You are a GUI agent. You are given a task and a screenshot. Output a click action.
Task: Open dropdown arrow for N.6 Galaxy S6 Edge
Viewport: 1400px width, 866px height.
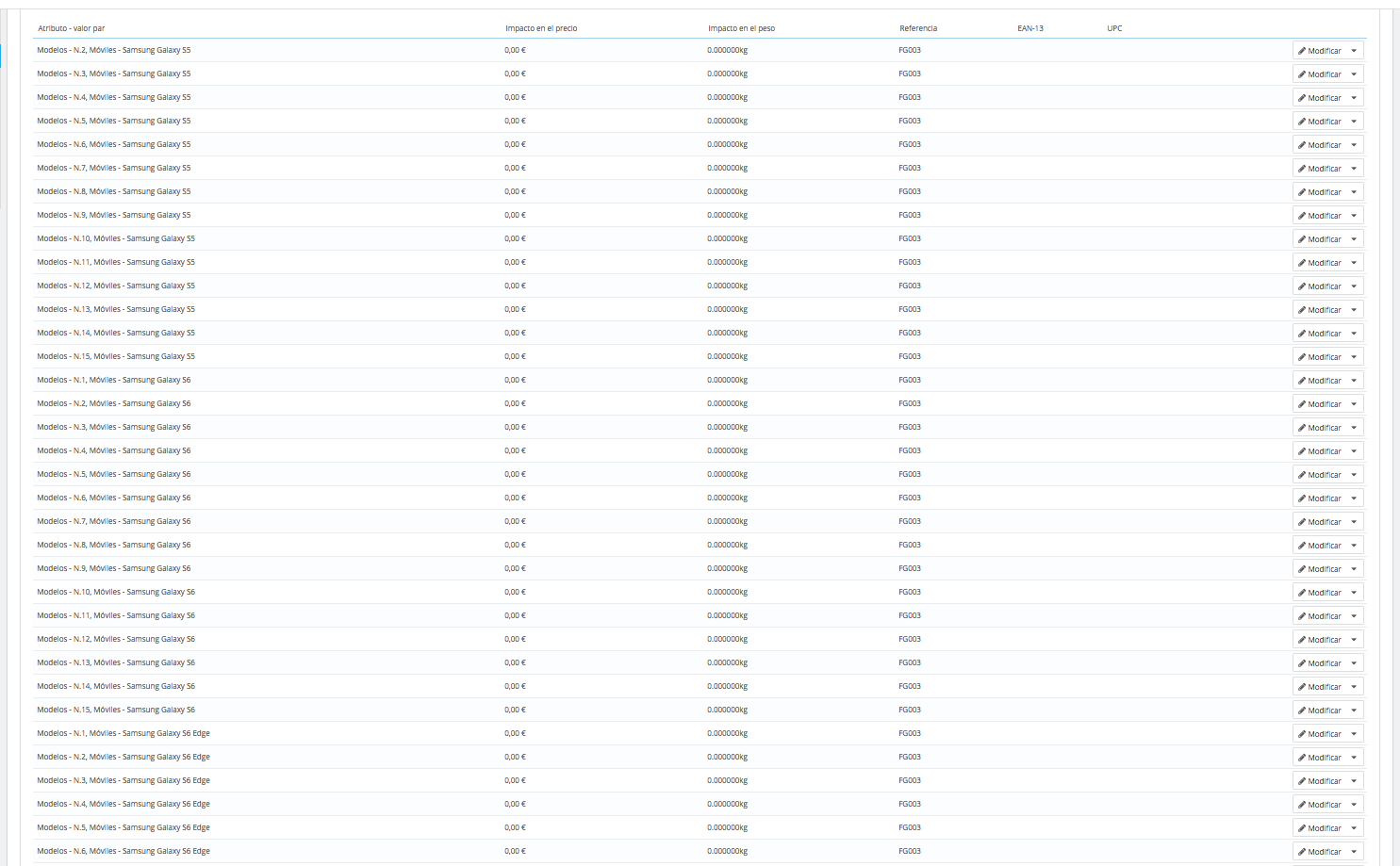pyautogui.click(x=1354, y=852)
